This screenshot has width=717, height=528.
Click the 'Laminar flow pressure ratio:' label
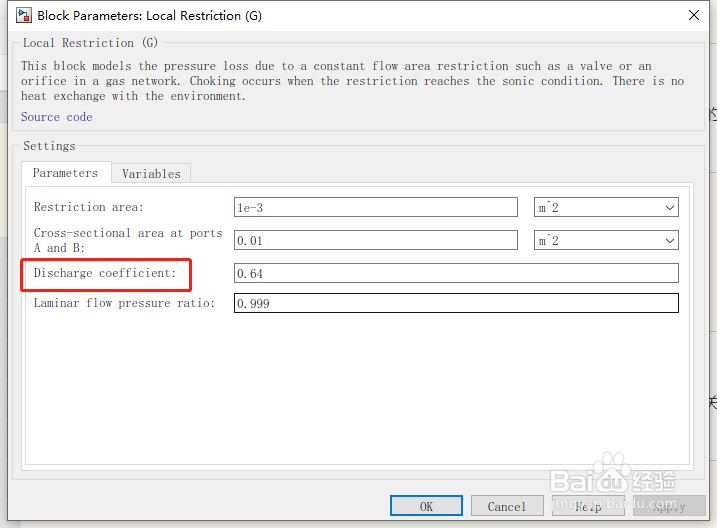click(124, 303)
